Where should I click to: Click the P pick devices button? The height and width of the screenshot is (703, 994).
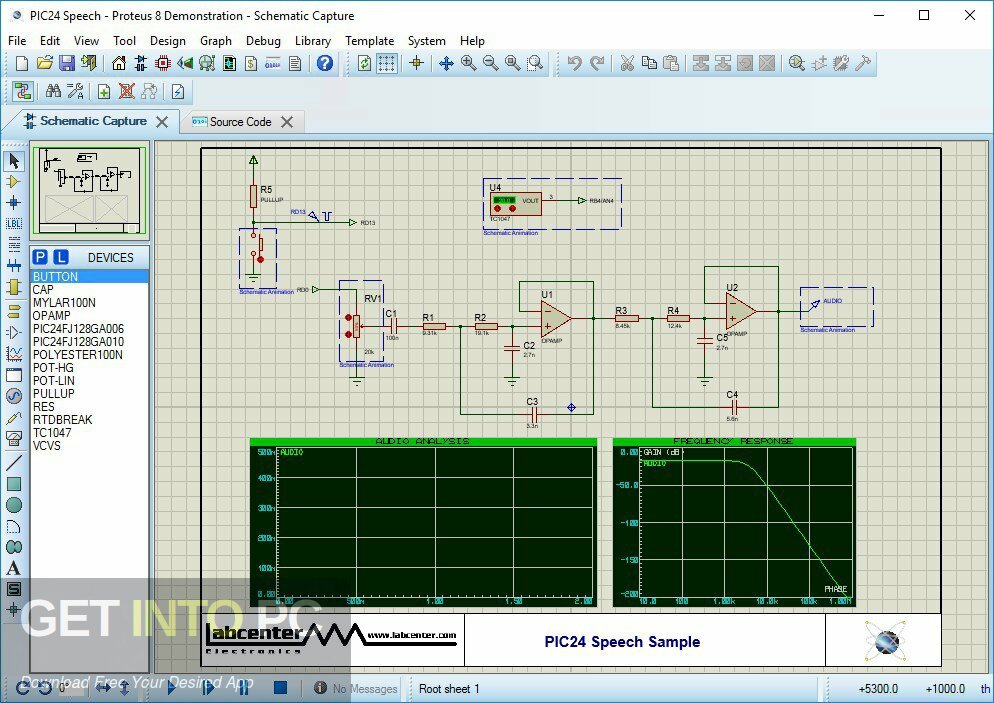(x=40, y=257)
